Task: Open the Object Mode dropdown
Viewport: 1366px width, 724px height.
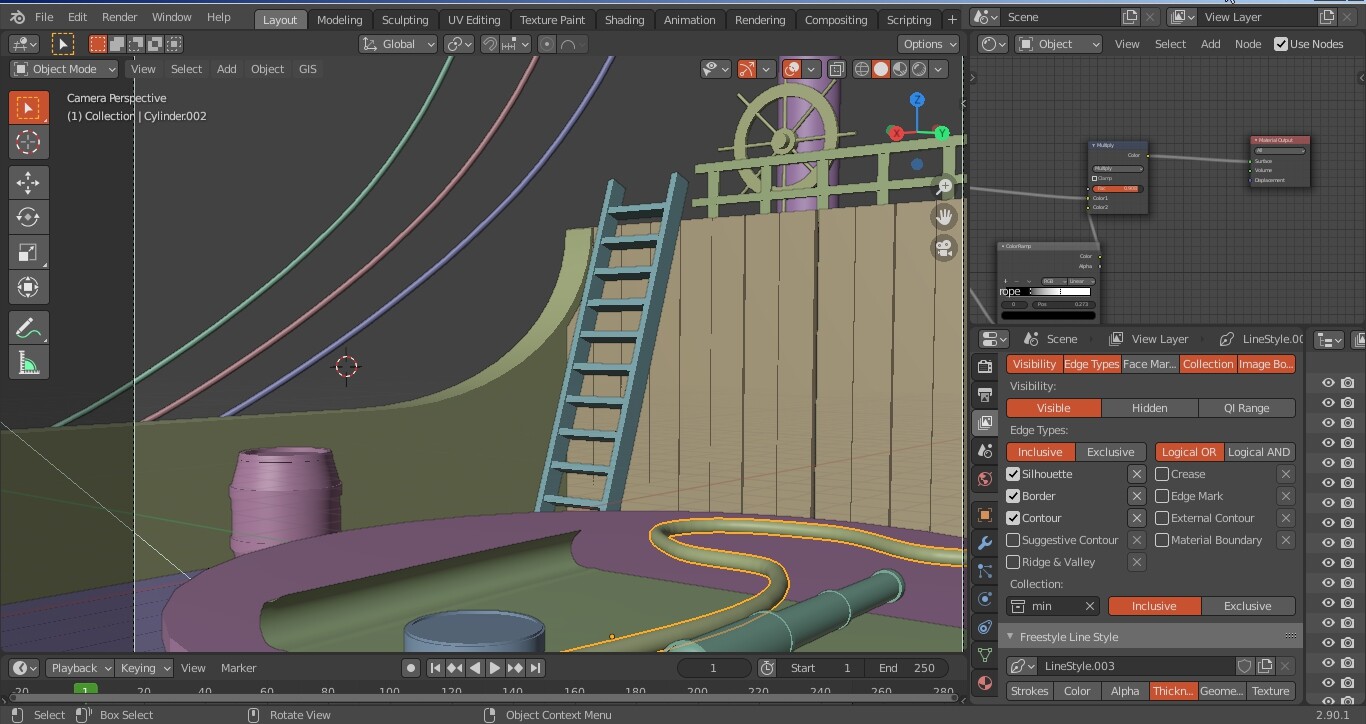Action: pos(64,69)
